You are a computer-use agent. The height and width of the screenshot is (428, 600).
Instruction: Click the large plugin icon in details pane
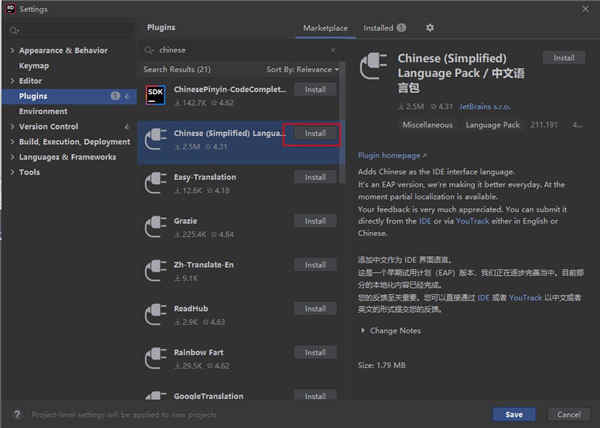(x=373, y=67)
